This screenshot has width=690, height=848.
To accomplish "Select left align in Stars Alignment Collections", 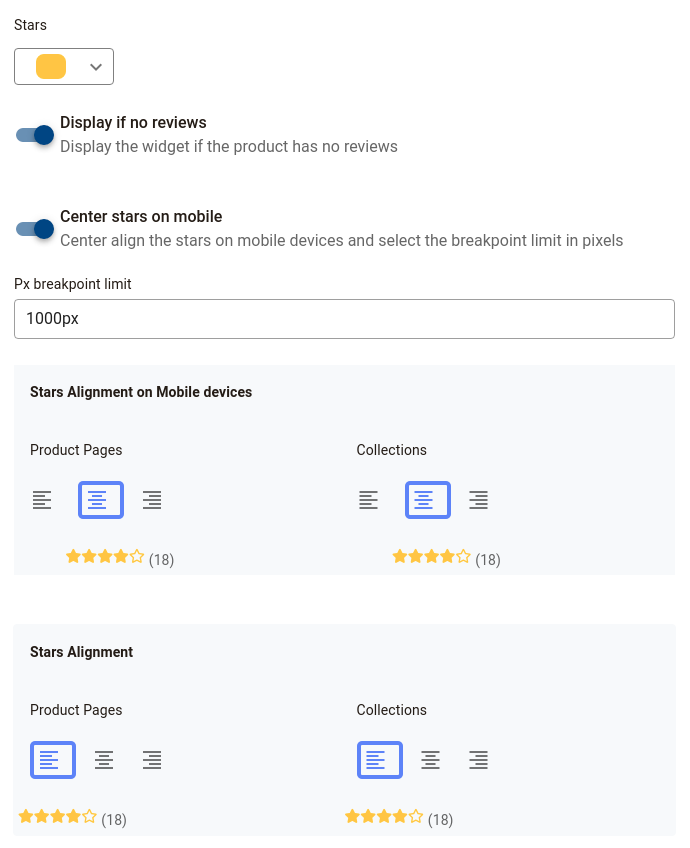I will coord(380,760).
